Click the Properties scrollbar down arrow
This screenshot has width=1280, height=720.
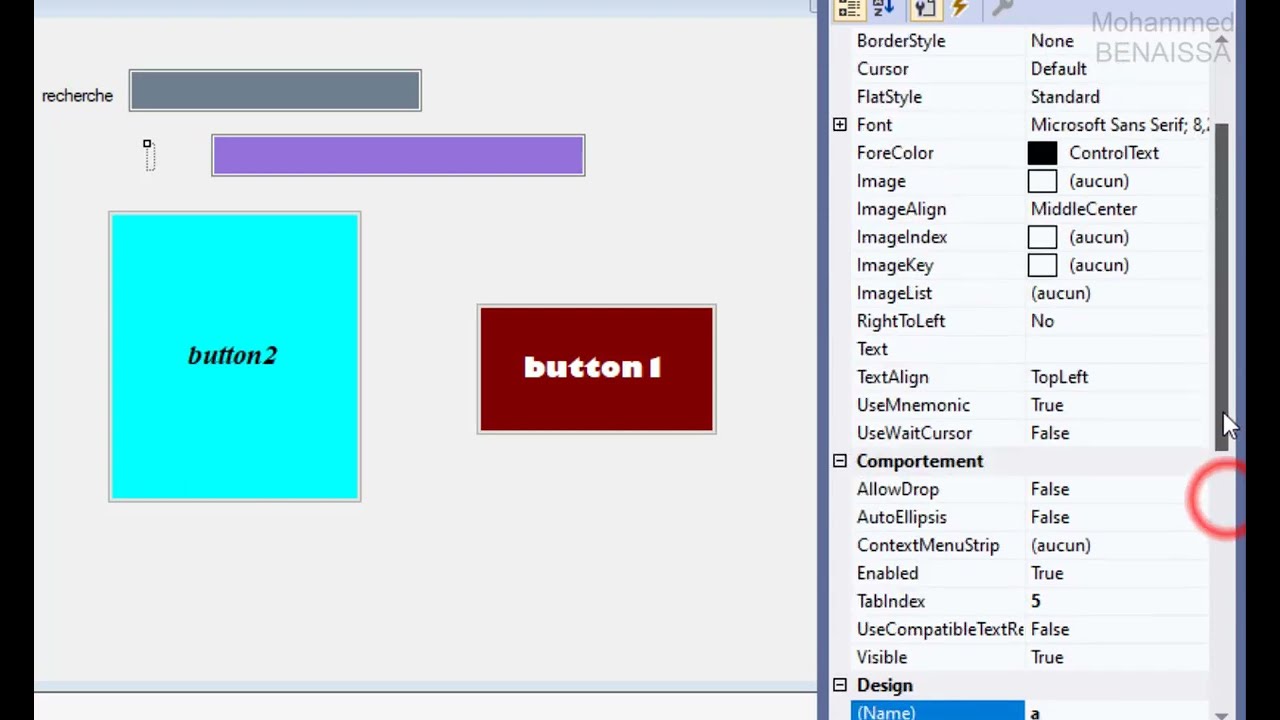pos(1222,715)
